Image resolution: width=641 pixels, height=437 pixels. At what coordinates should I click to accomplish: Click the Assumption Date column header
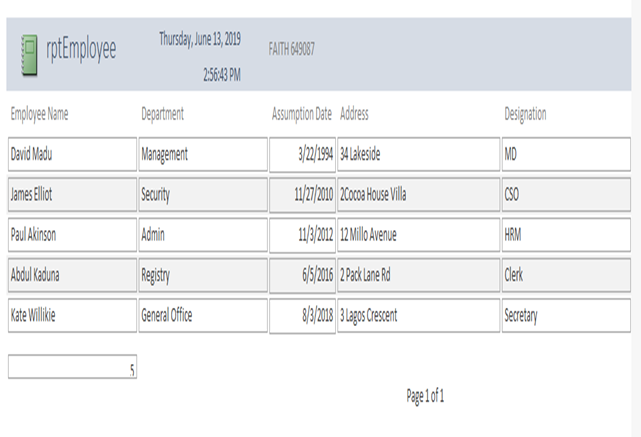point(302,114)
